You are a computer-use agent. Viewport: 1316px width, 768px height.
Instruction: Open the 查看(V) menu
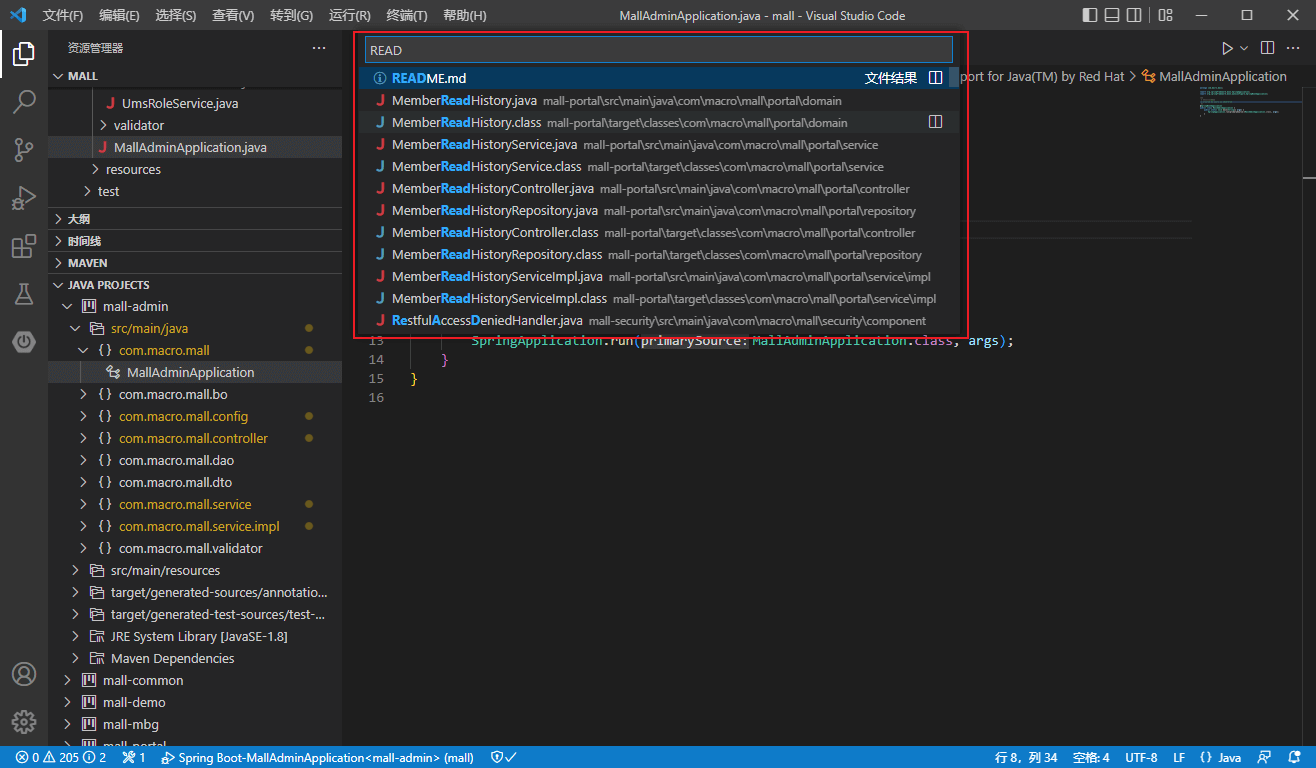click(233, 15)
